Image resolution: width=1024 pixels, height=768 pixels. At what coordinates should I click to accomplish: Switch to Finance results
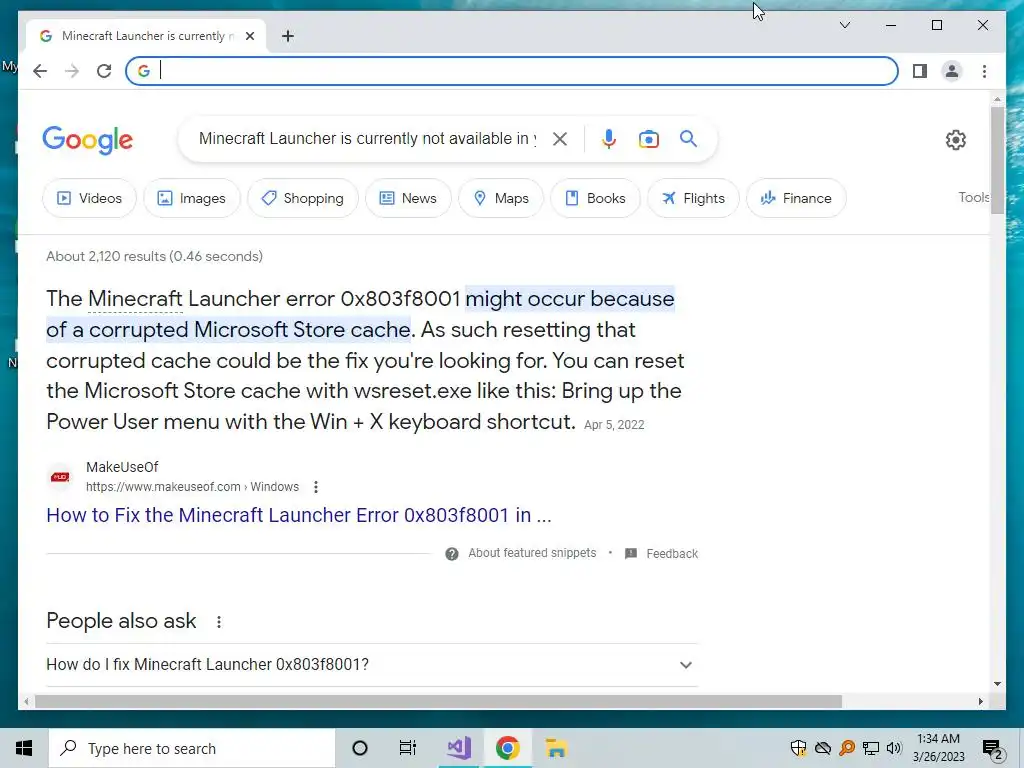pyautogui.click(x=796, y=199)
